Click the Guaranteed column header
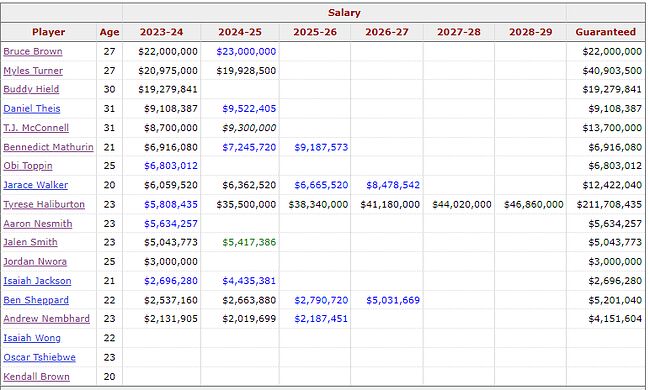This screenshot has height=390, width=650. pos(605,32)
